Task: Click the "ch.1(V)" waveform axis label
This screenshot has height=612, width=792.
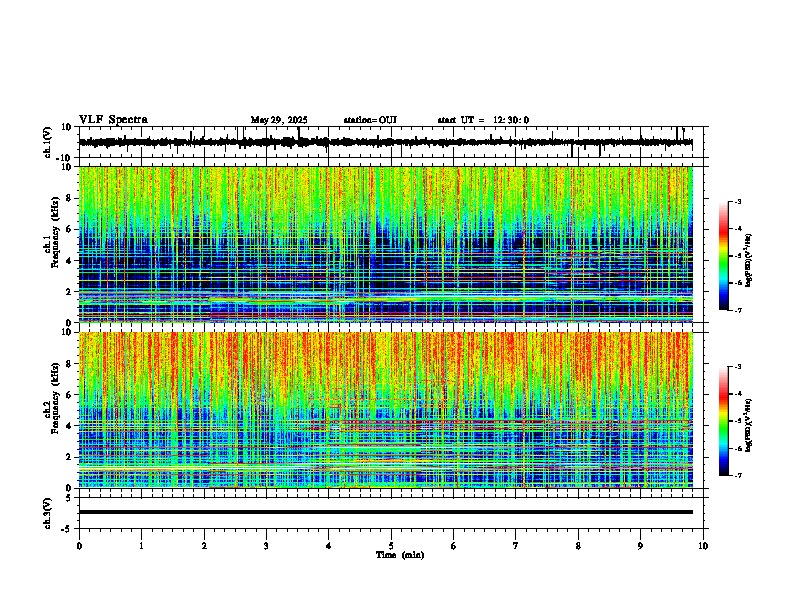Action: click(x=48, y=142)
